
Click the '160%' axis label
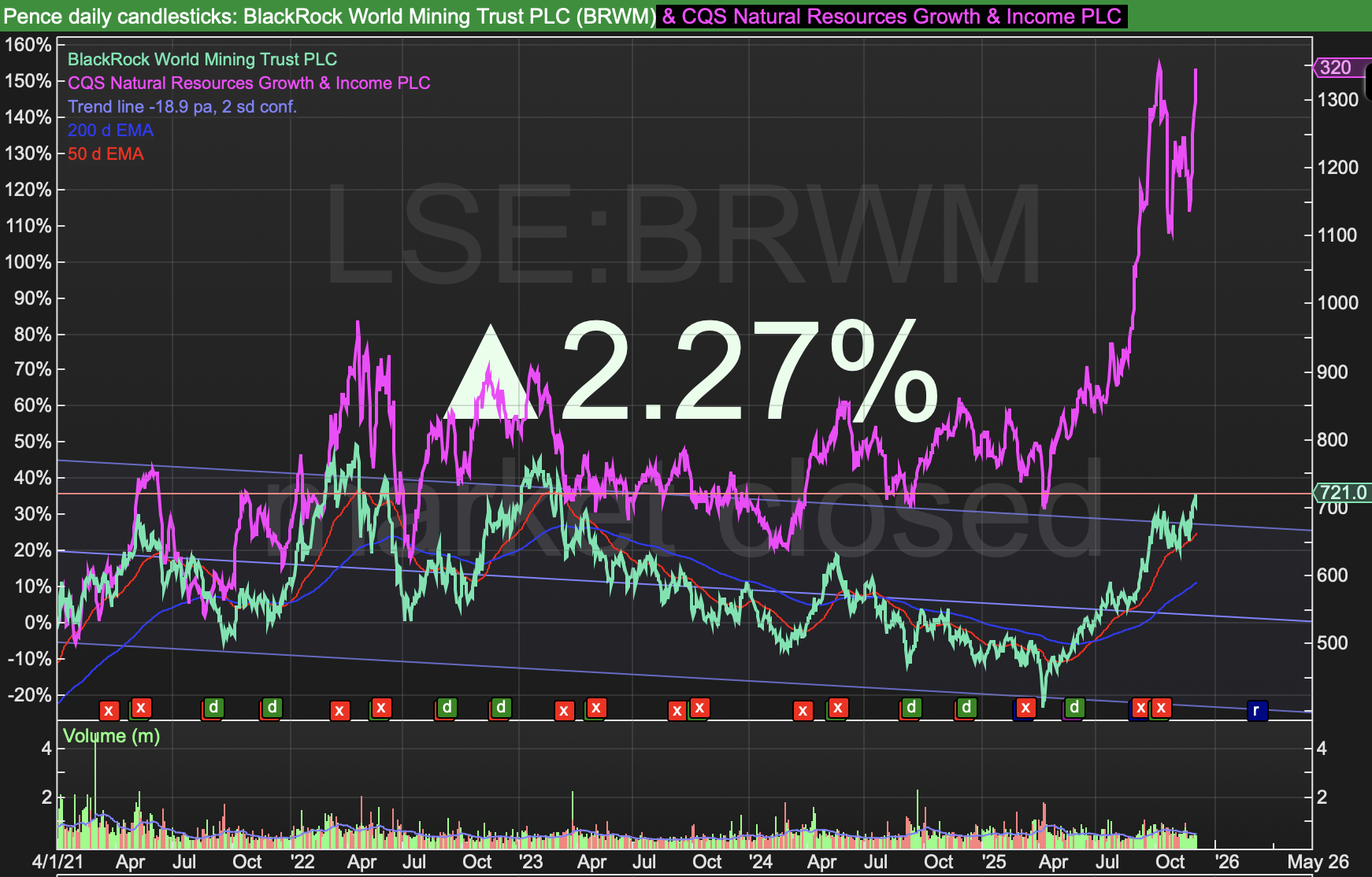pos(28,45)
